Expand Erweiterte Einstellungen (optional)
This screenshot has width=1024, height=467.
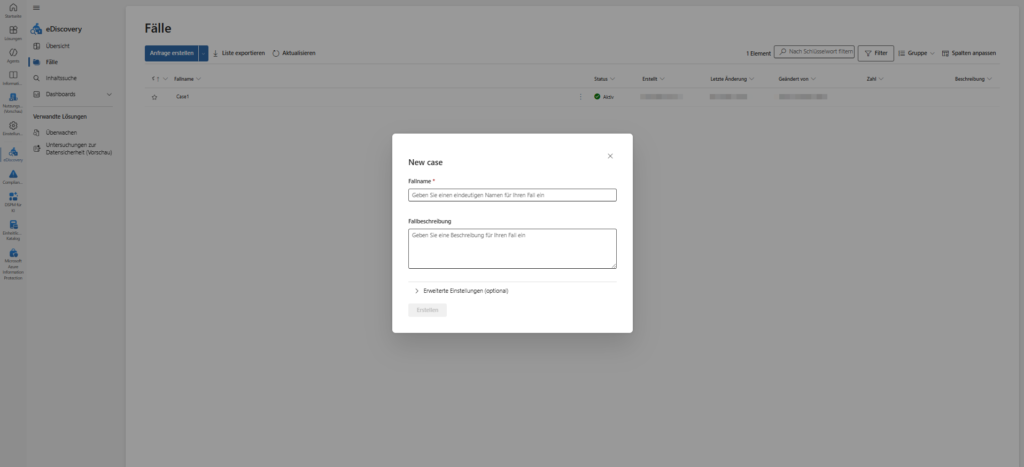(417, 291)
